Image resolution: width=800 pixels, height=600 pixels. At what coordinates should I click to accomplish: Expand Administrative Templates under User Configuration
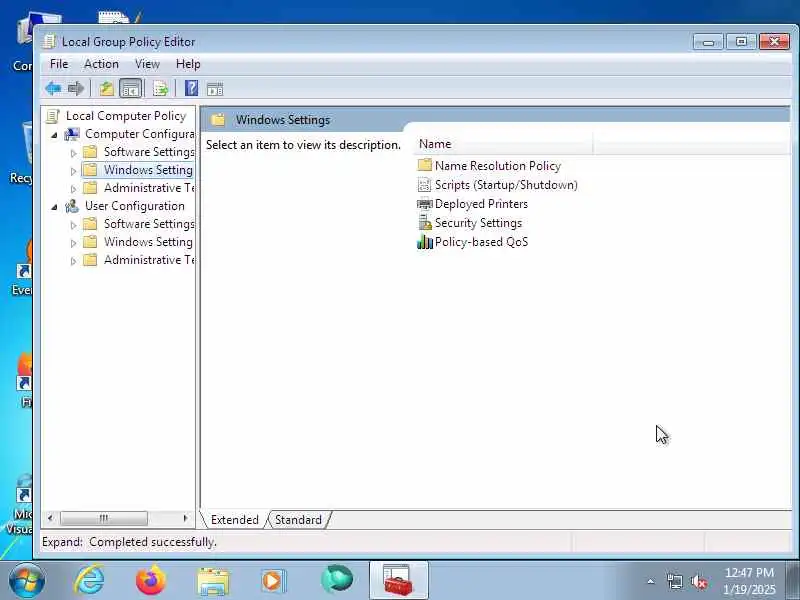click(x=73, y=261)
